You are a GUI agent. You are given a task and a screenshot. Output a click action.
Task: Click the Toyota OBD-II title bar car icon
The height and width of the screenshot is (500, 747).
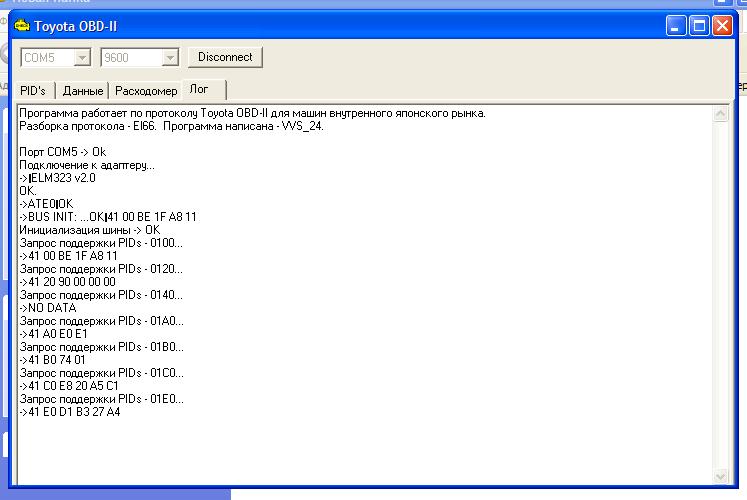point(21,25)
